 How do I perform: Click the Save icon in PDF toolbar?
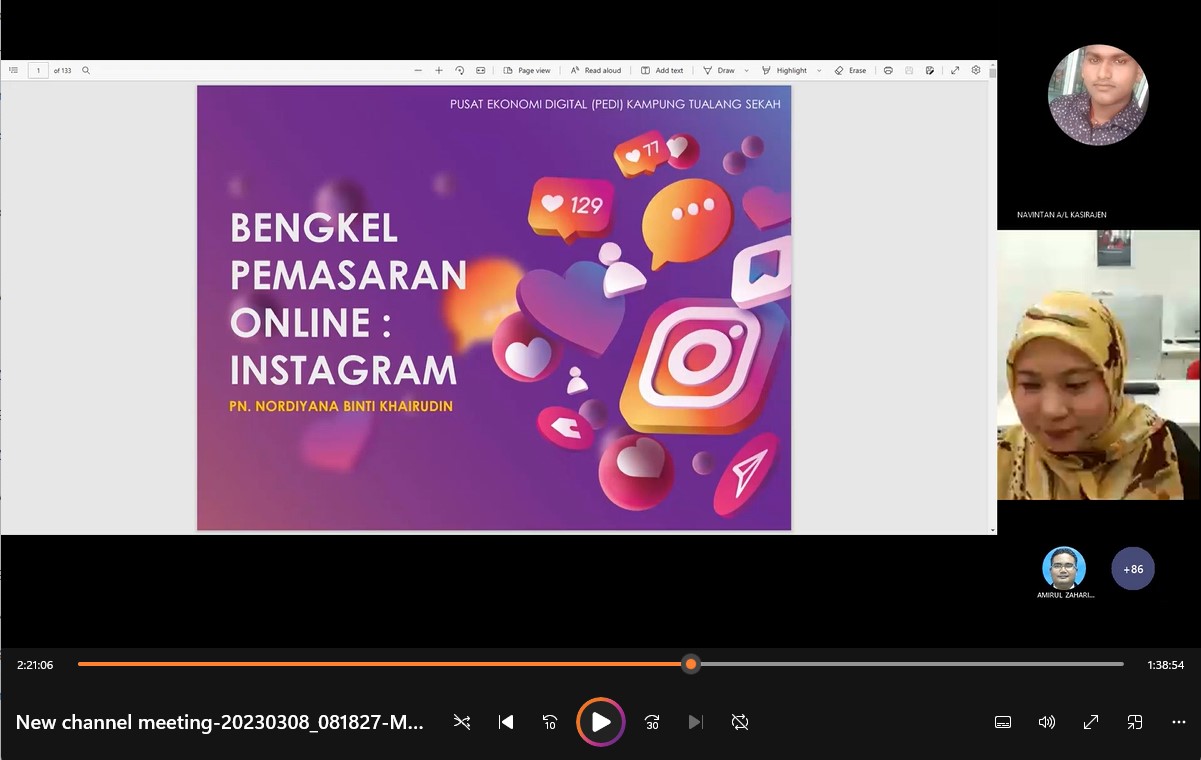coord(909,70)
